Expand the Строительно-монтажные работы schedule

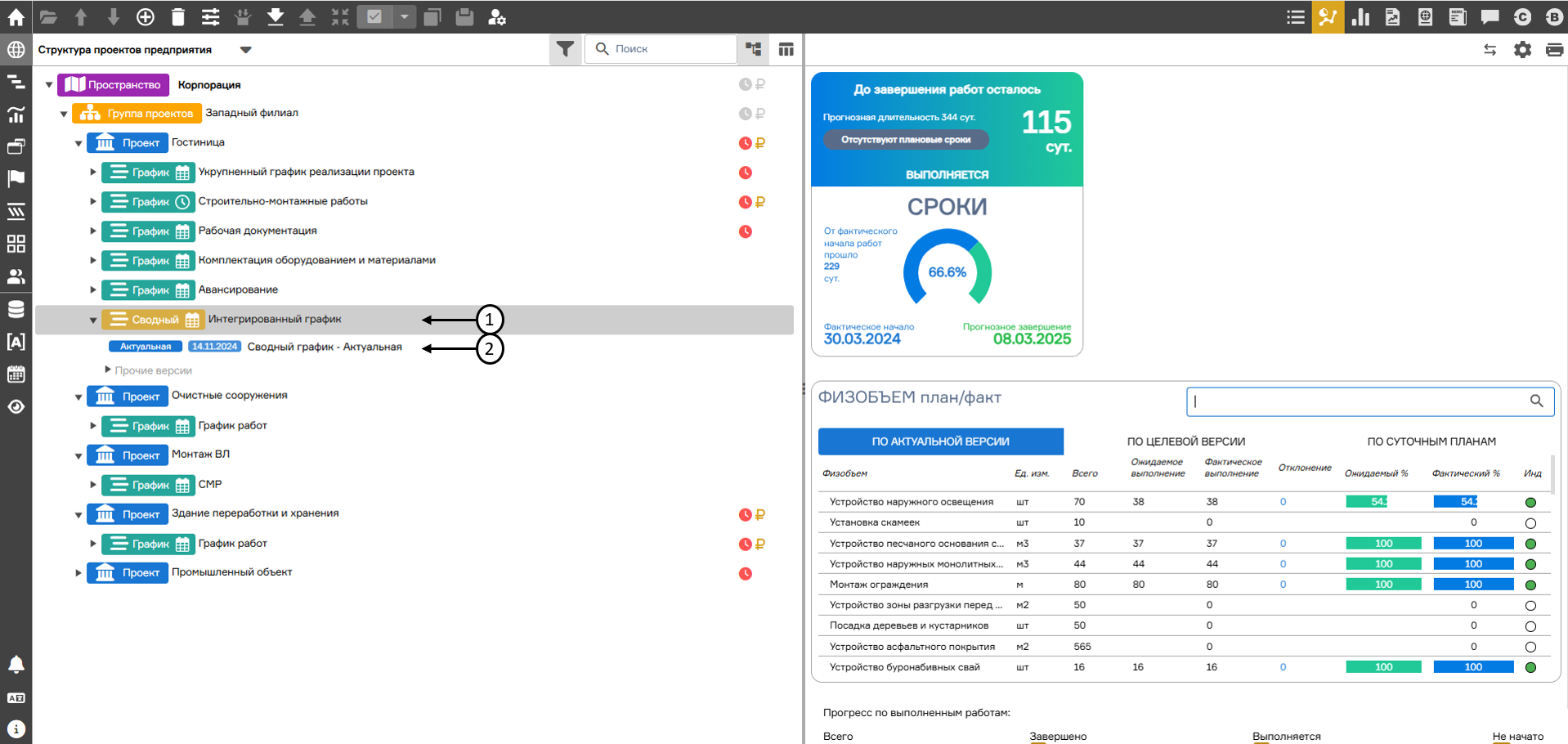pos(93,201)
